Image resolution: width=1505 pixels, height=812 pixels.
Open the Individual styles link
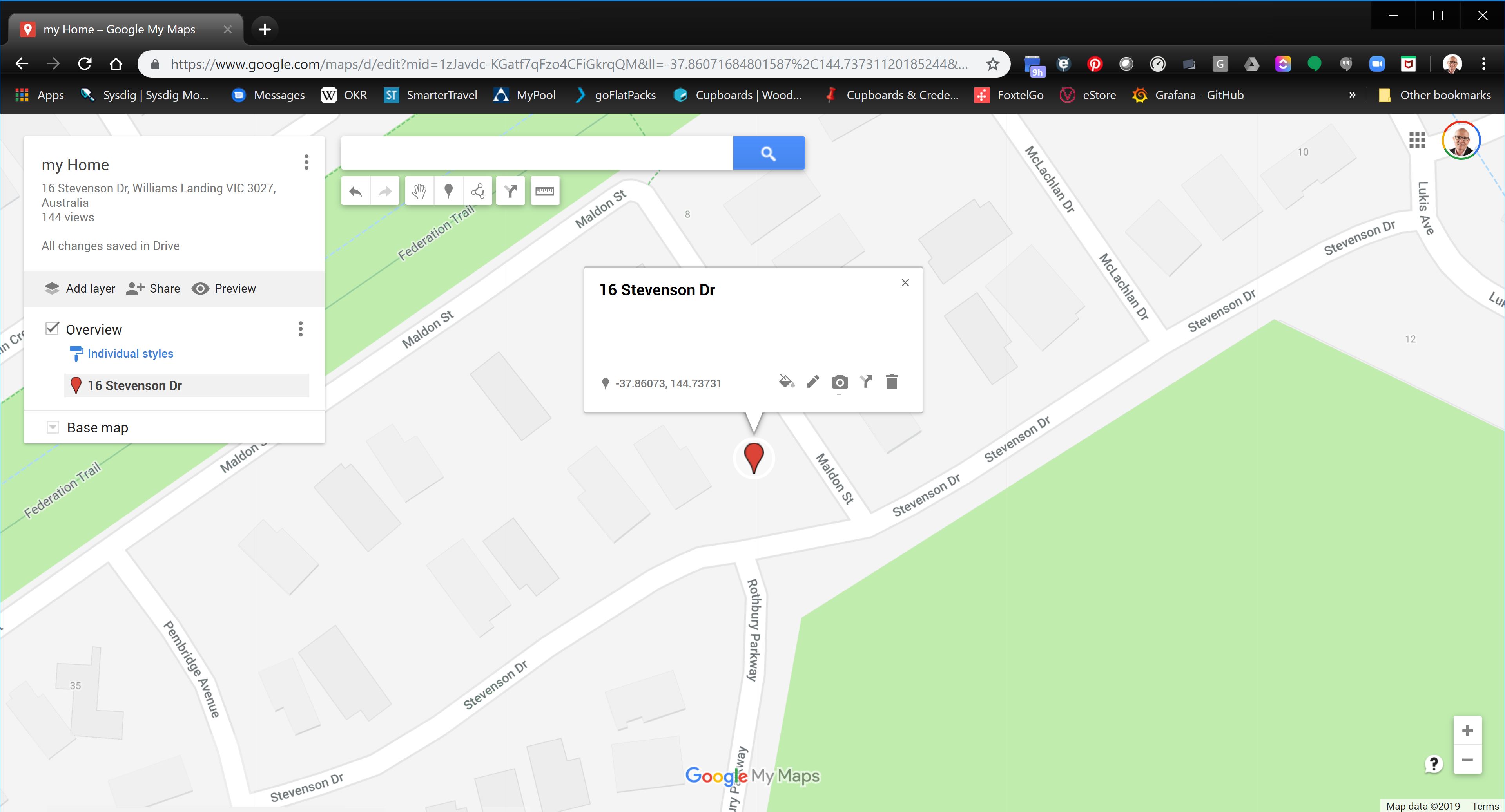point(130,353)
